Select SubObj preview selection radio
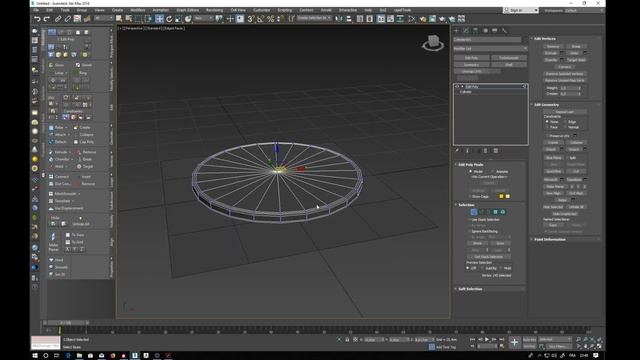Viewport: 640px width, 360px height. pos(482,268)
